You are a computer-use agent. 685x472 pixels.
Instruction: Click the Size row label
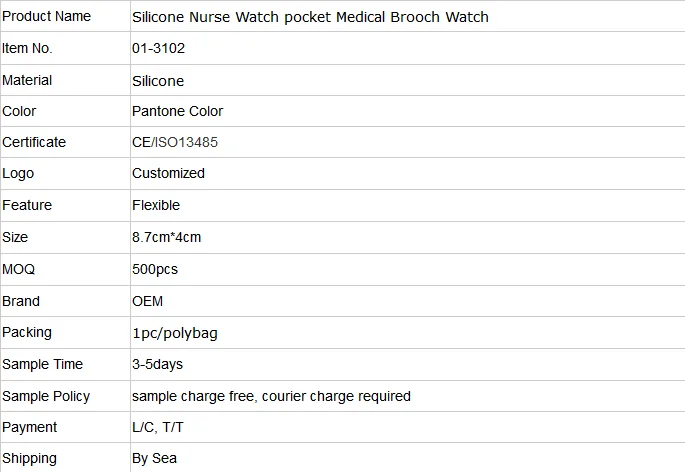pos(16,237)
